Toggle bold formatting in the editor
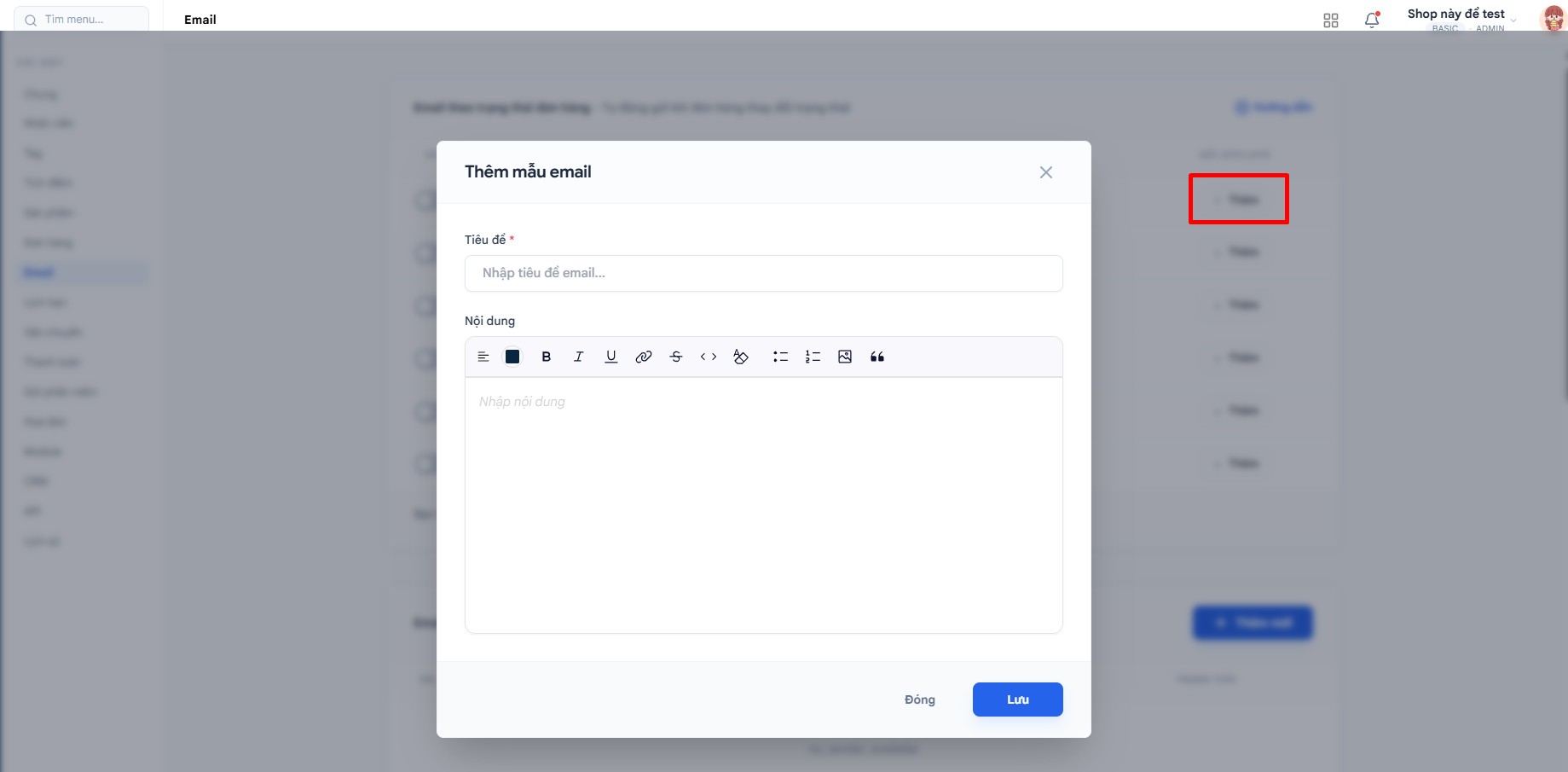The image size is (1568, 772). coord(546,357)
